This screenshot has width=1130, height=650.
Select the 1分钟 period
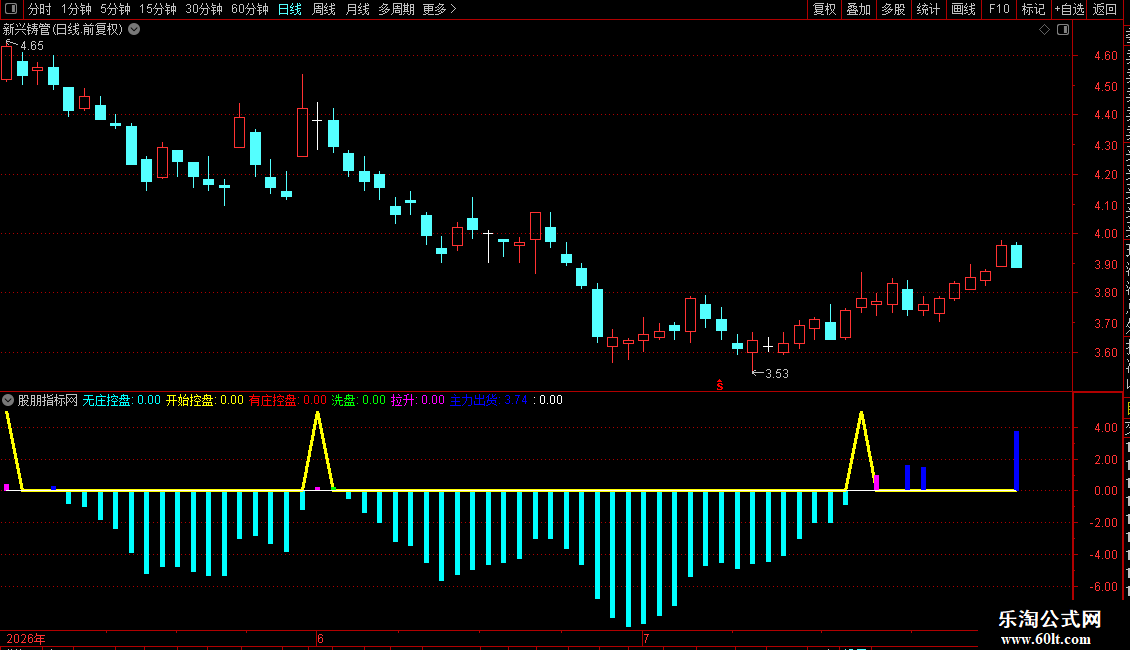(x=76, y=9)
